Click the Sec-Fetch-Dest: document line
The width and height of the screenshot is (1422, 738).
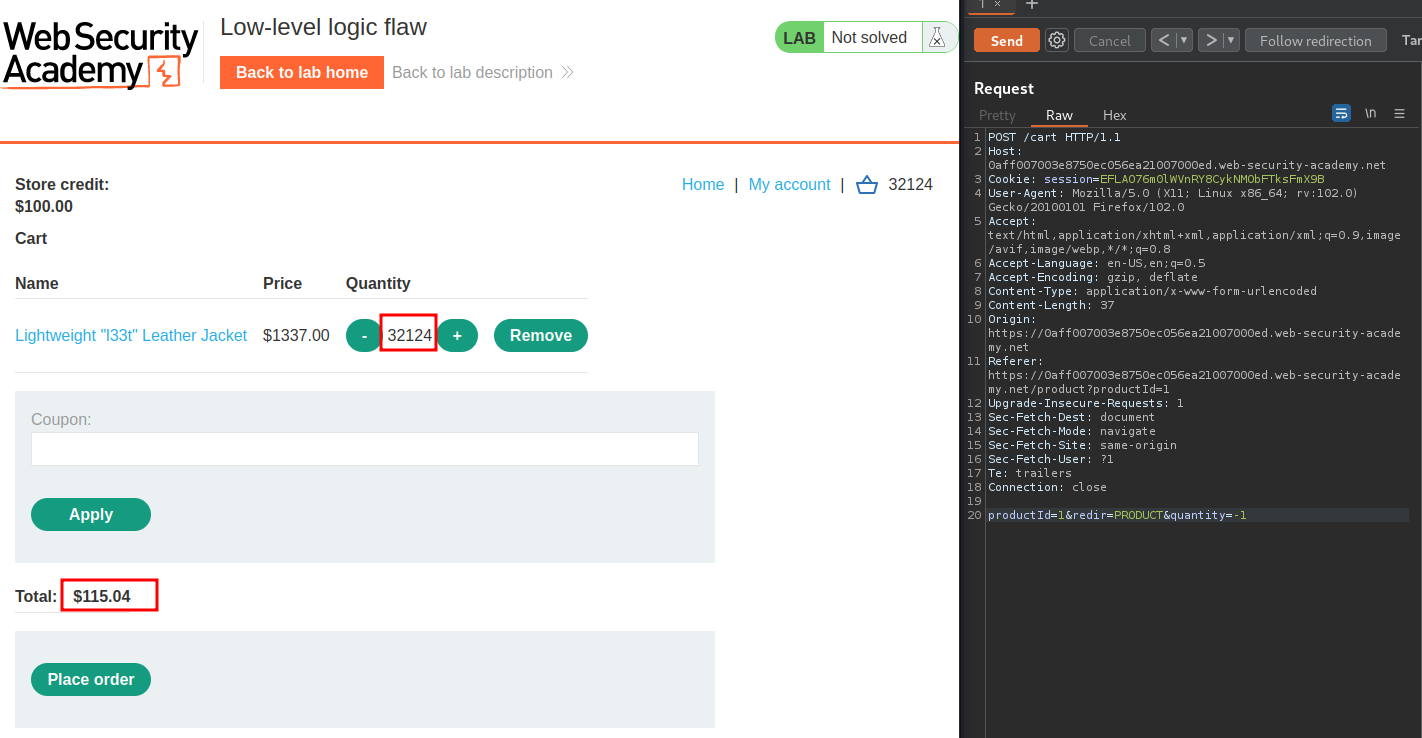tap(1071, 417)
